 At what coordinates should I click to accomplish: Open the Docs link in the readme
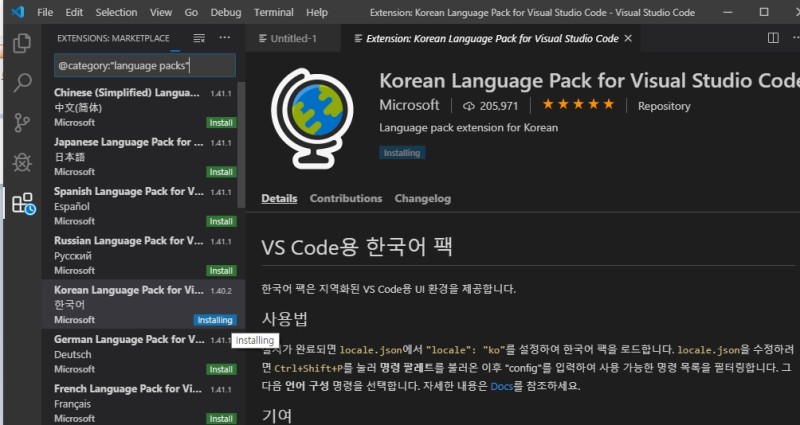pos(502,386)
